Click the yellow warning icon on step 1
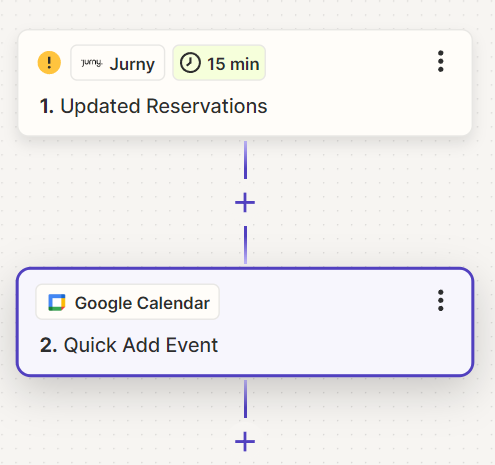 [x=49, y=62]
